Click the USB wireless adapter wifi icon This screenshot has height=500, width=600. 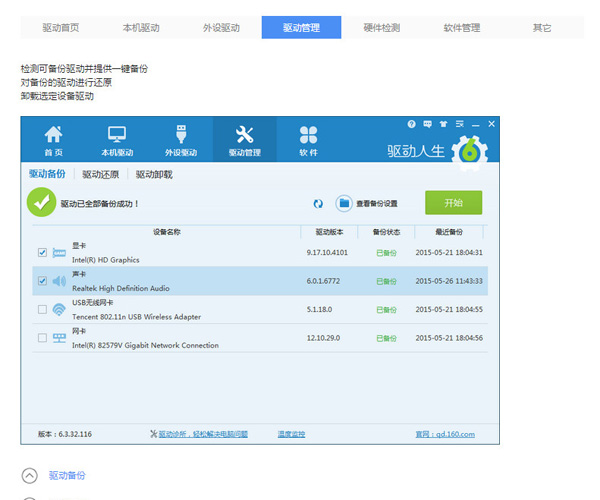59,309
